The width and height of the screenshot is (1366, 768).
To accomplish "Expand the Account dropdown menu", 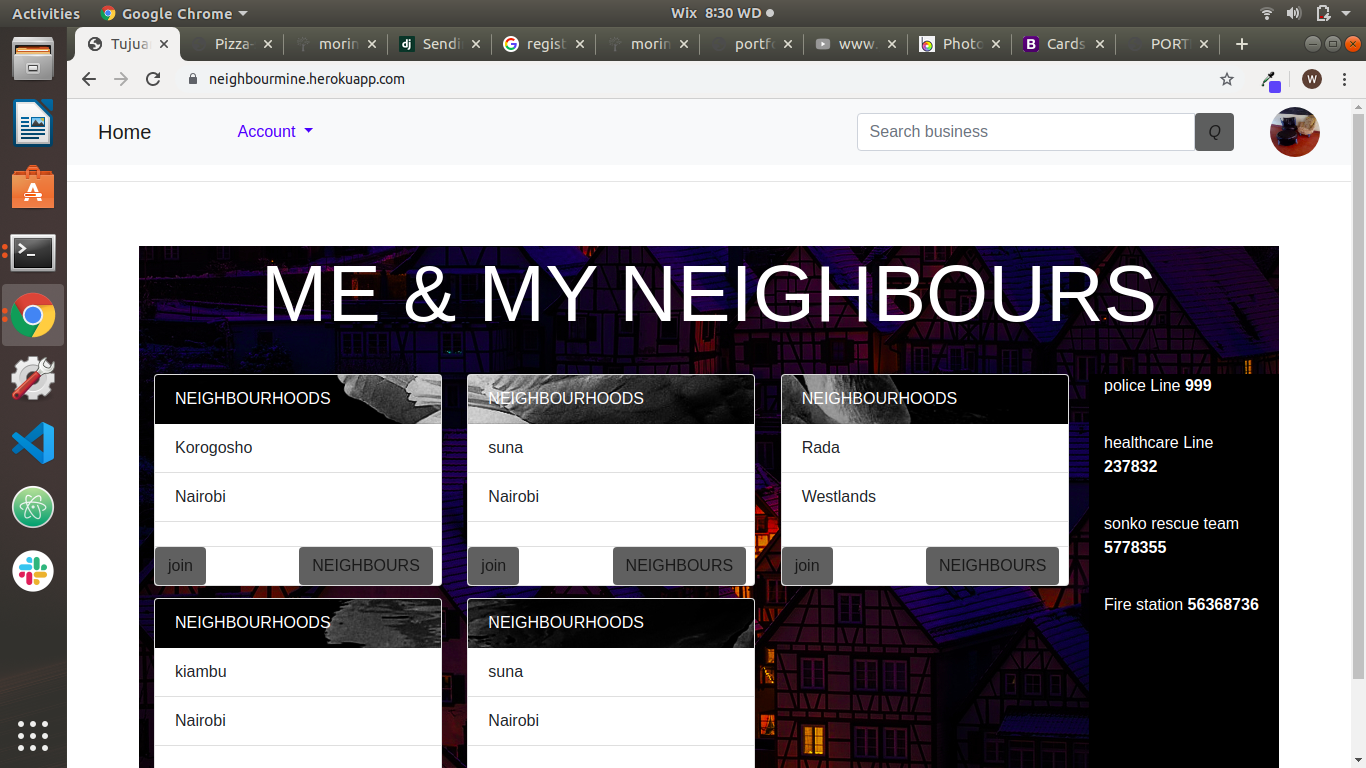I will point(275,132).
